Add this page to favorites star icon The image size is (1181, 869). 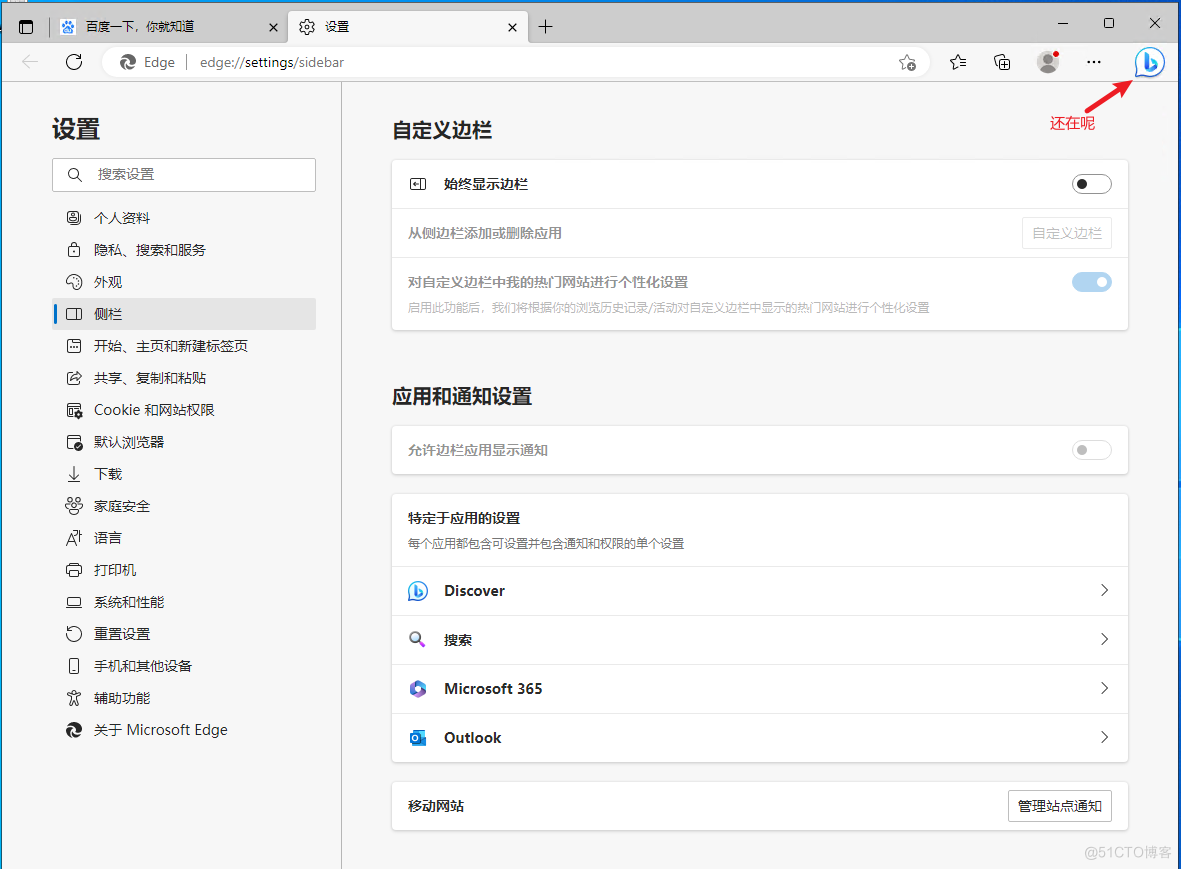tap(907, 62)
